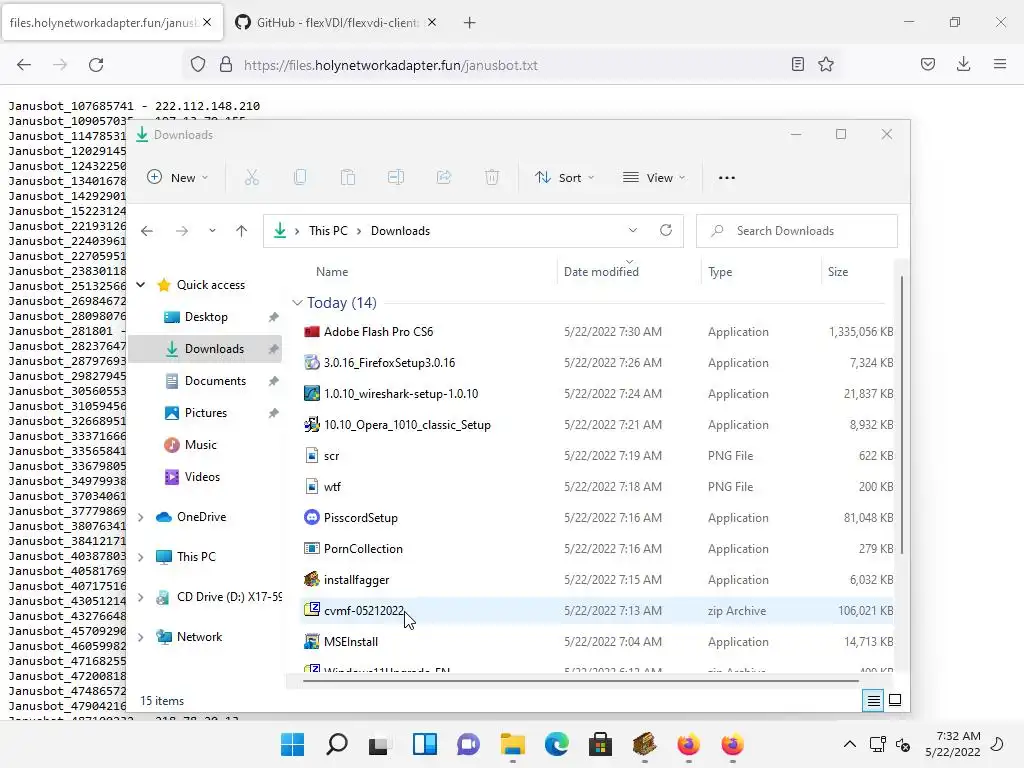Save page to Pocket icon
The image size is (1024, 768).
[928, 64]
